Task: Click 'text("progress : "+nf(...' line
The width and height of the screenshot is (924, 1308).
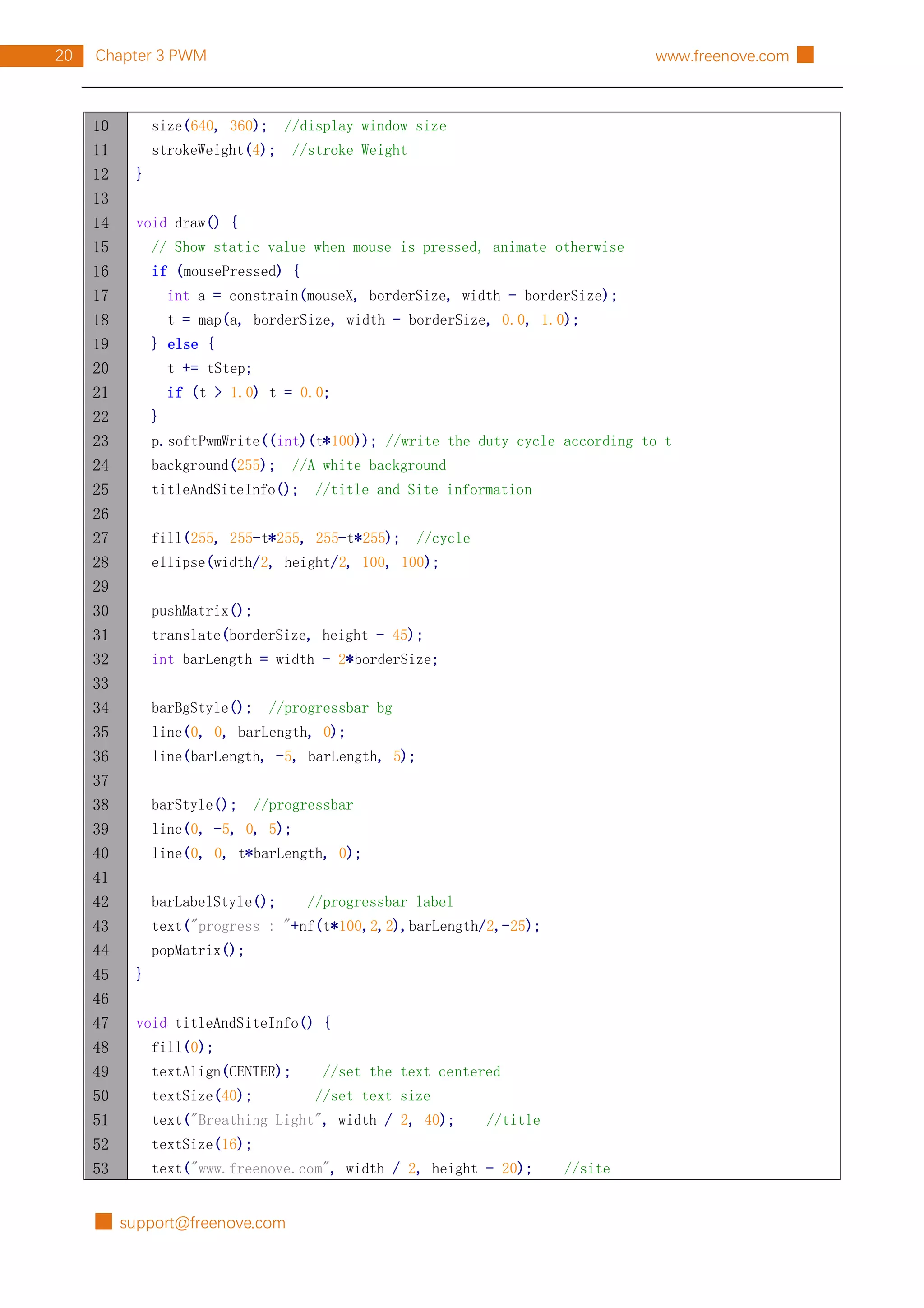Action: (x=346, y=926)
